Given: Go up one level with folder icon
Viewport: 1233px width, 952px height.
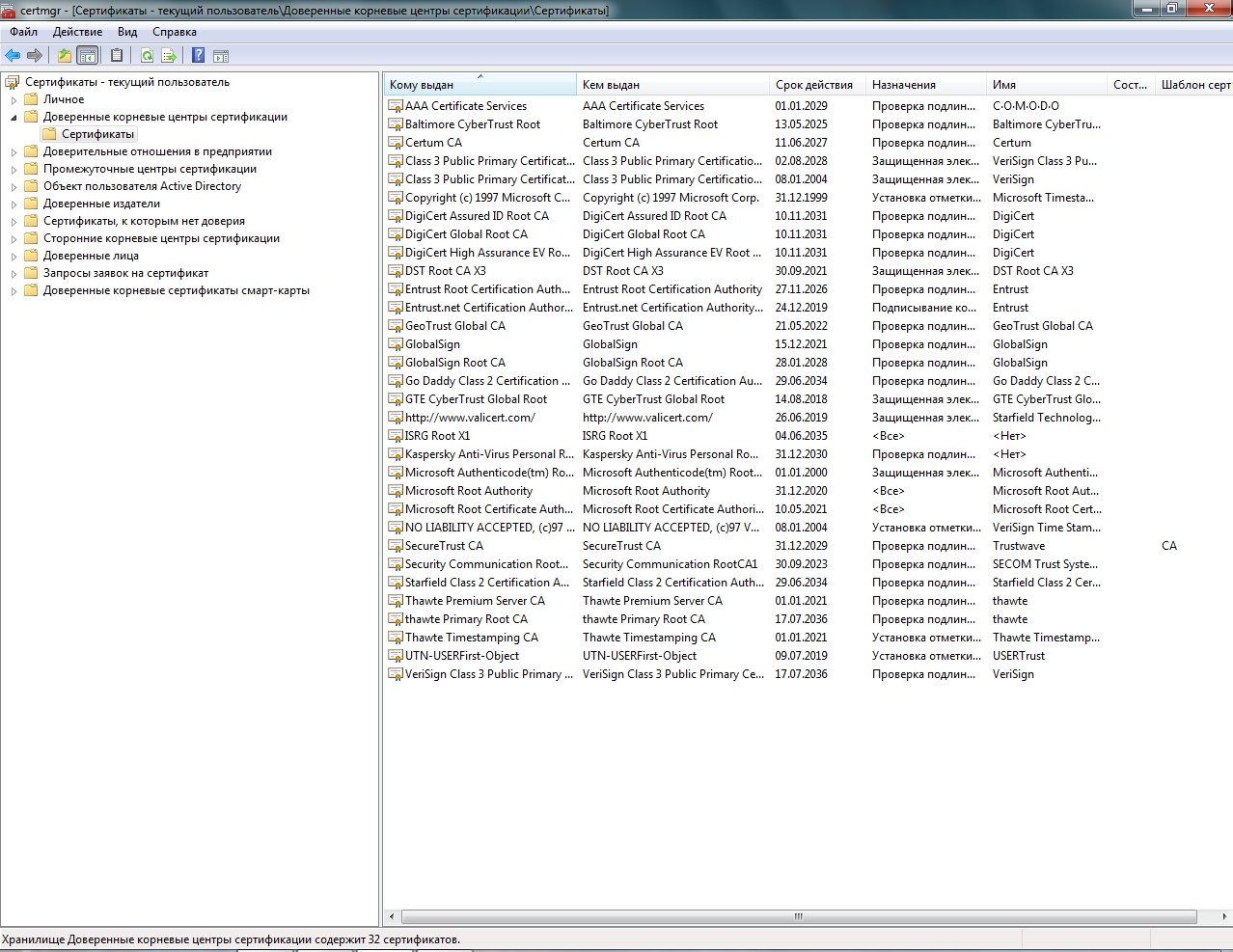Looking at the screenshot, I should pyautogui.click(x=64, y=56).
